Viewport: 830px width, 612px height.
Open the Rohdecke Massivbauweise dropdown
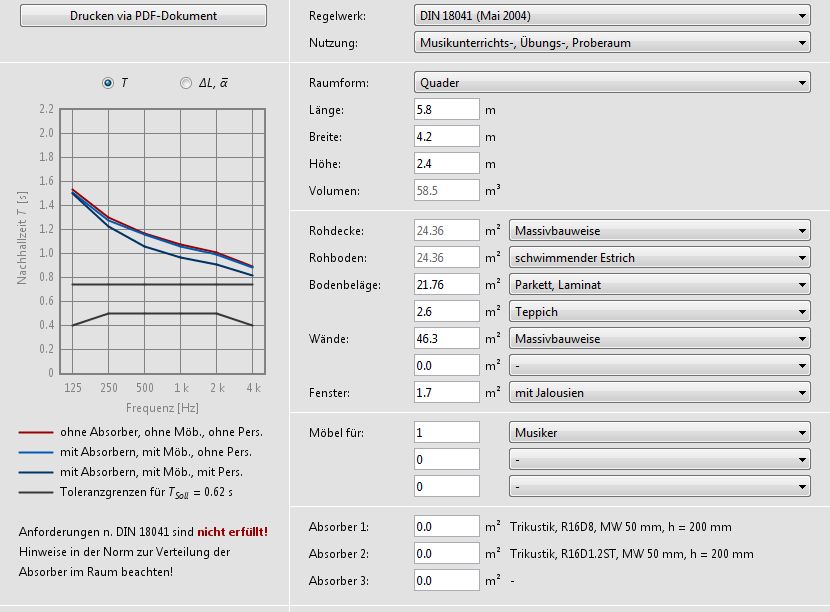[x=660, y=231]
